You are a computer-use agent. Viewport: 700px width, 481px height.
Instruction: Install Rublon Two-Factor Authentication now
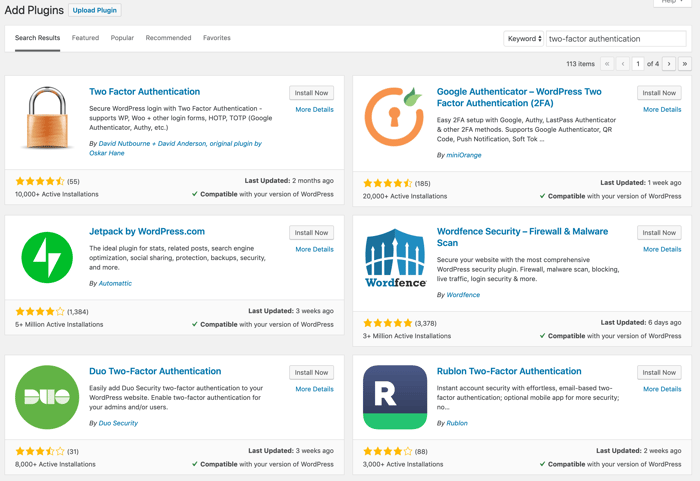[x=659, y=372]
